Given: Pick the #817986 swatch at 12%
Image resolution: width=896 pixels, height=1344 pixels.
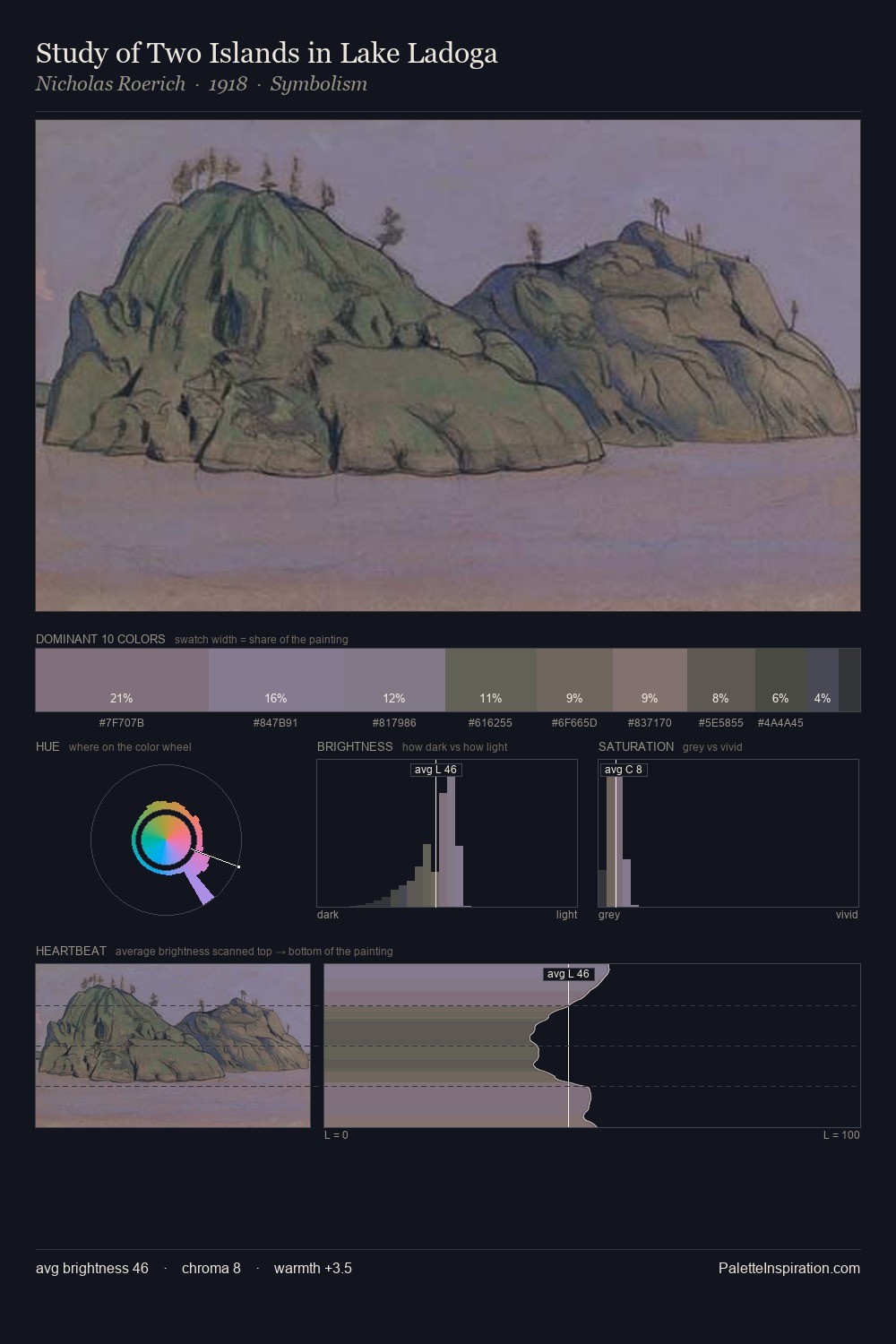Looking at the screenshot, I should coord(394,680).
